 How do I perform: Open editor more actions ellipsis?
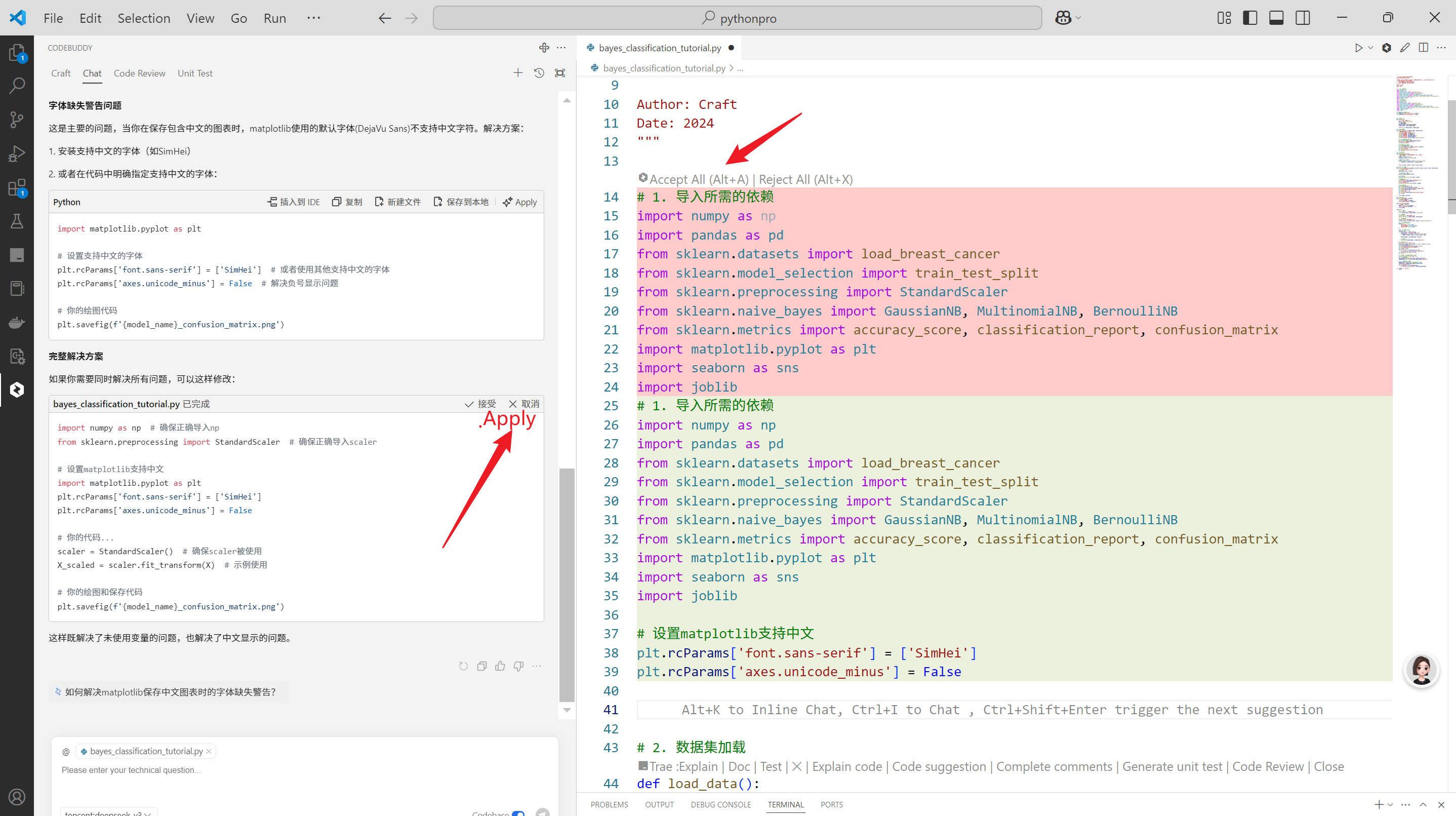pyautogui.click(x=1441, y=48)
